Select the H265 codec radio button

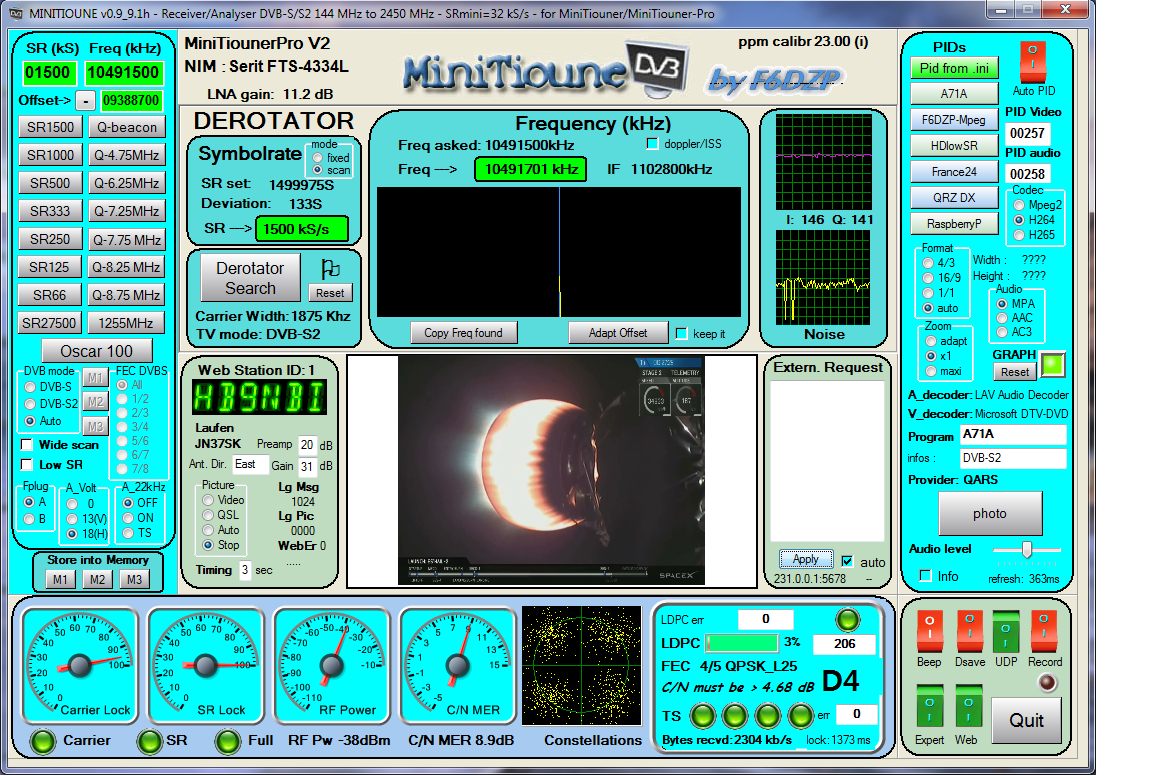click(x=1019, y=235)
